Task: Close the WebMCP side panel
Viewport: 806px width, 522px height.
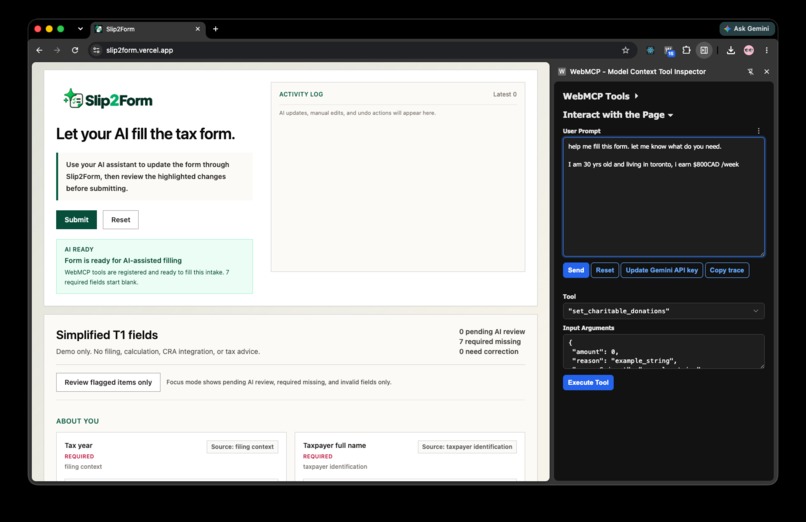Action: [766, 72]
